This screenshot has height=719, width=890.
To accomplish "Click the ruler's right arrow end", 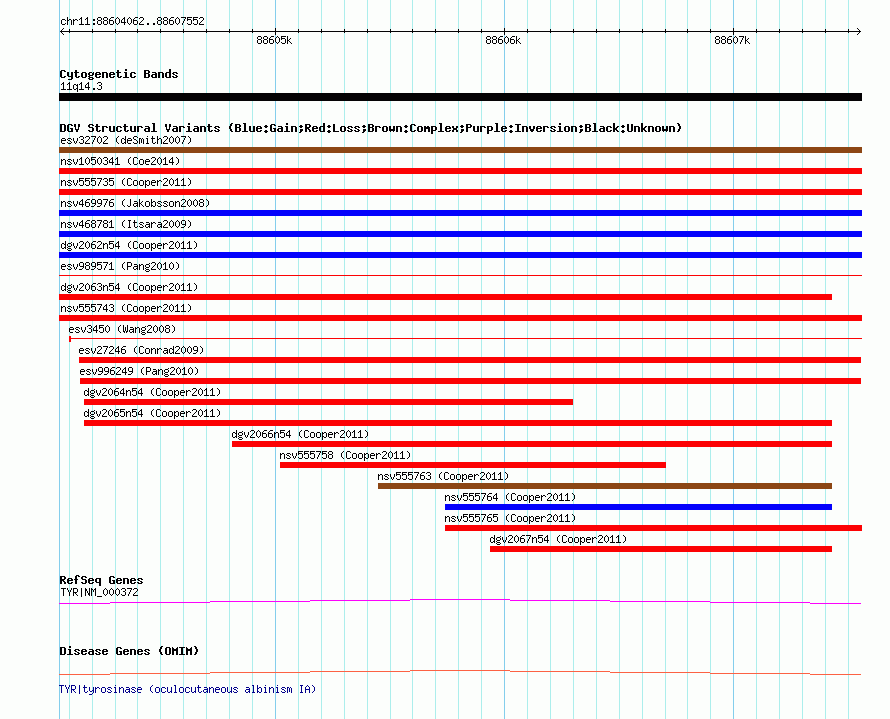I will pyautogui.click(x=859, y=31).
